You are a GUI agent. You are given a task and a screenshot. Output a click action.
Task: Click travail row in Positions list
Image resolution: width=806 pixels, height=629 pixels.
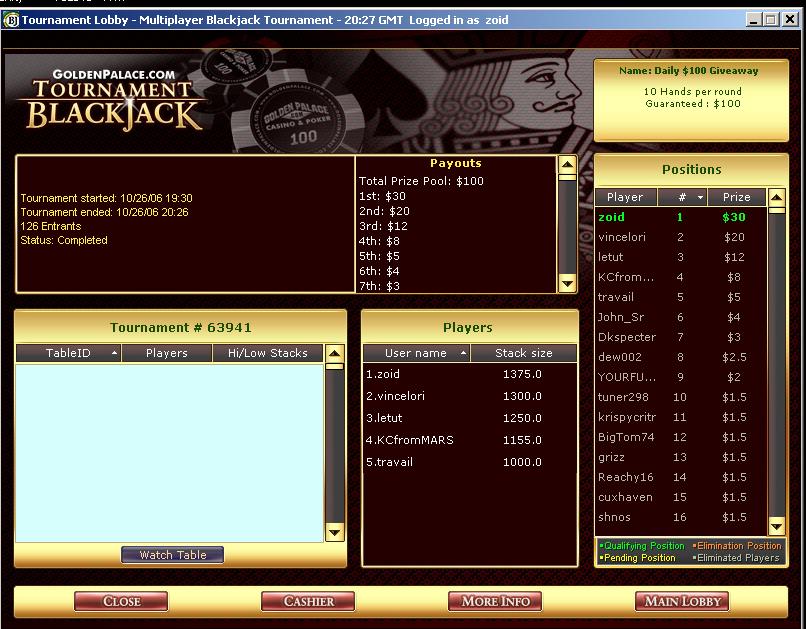point(681,297)
